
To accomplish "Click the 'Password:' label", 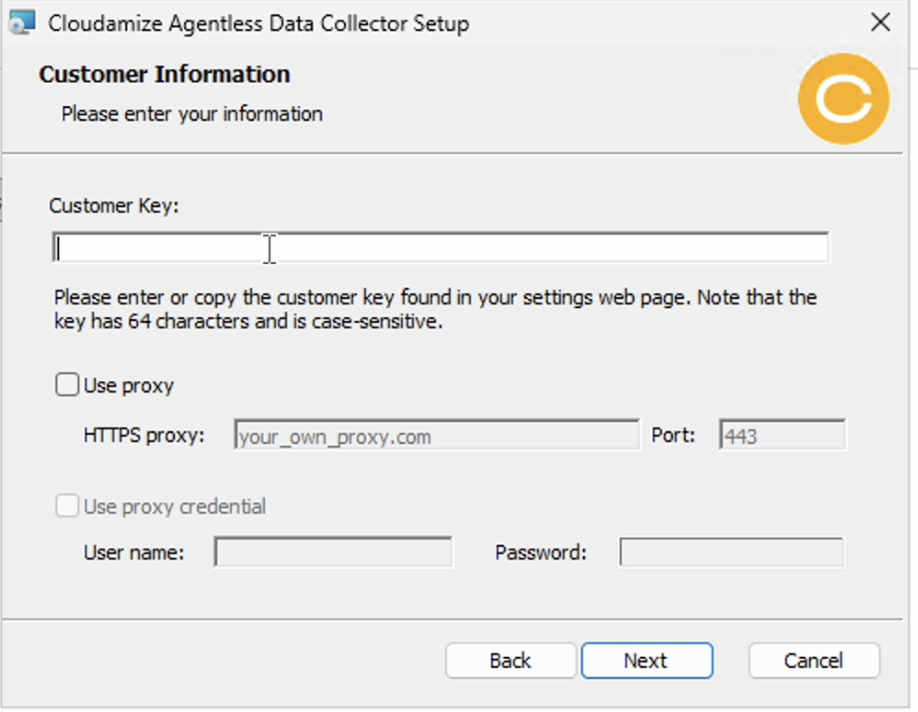I will [x=541, y=552].
